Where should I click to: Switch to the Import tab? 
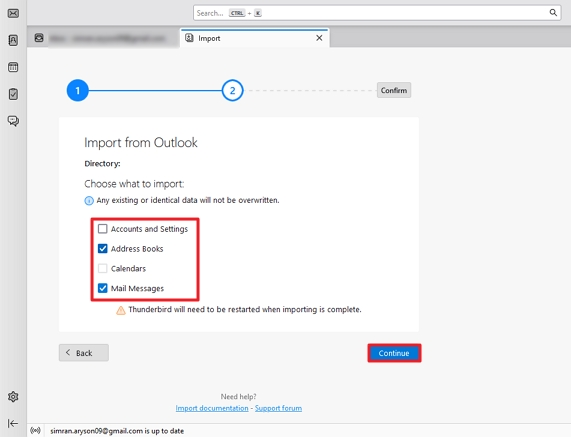coord(255,38)
